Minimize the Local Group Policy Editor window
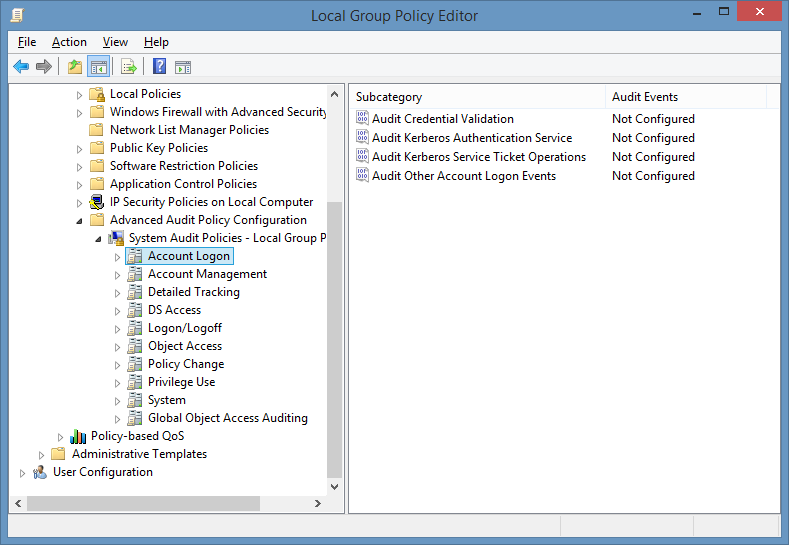This screenshot has height=545, width=789. 697,14
